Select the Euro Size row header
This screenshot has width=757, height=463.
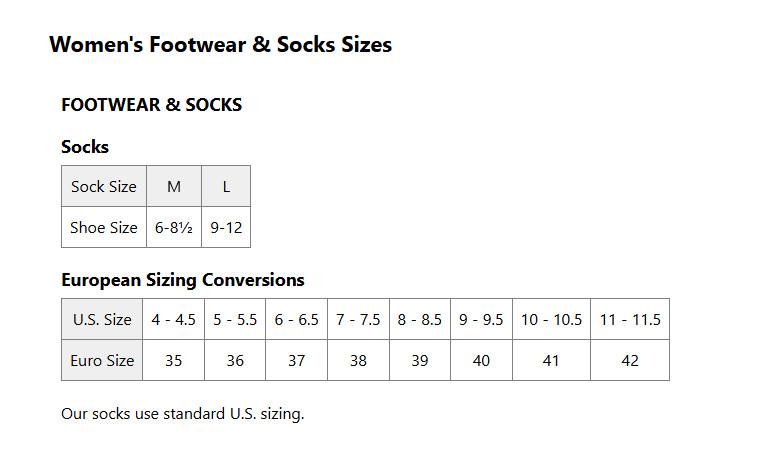coord(102,361)
